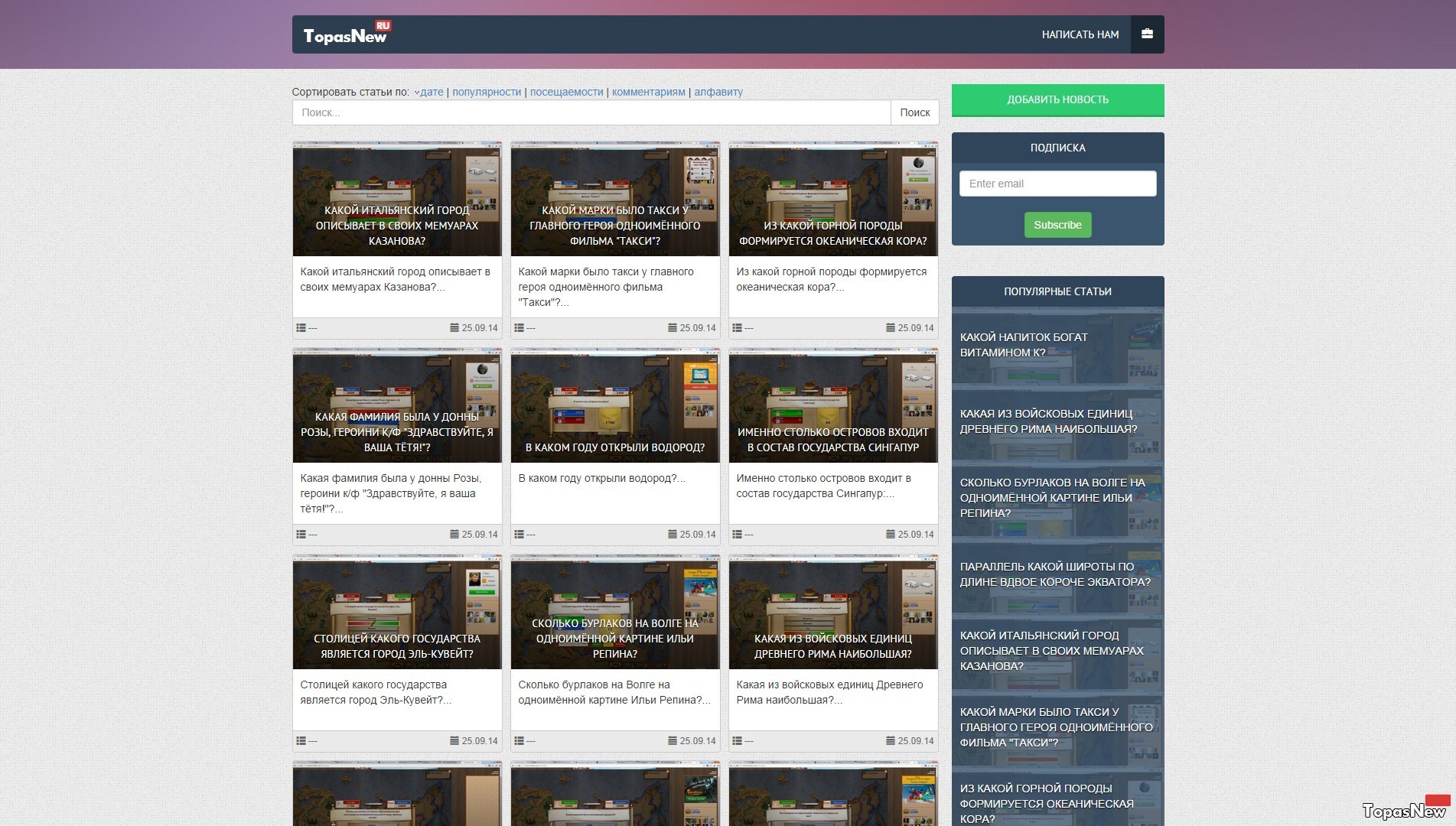Sort articles by посещаемости
The image size is (1456, 826).
(x=566, y=93)
